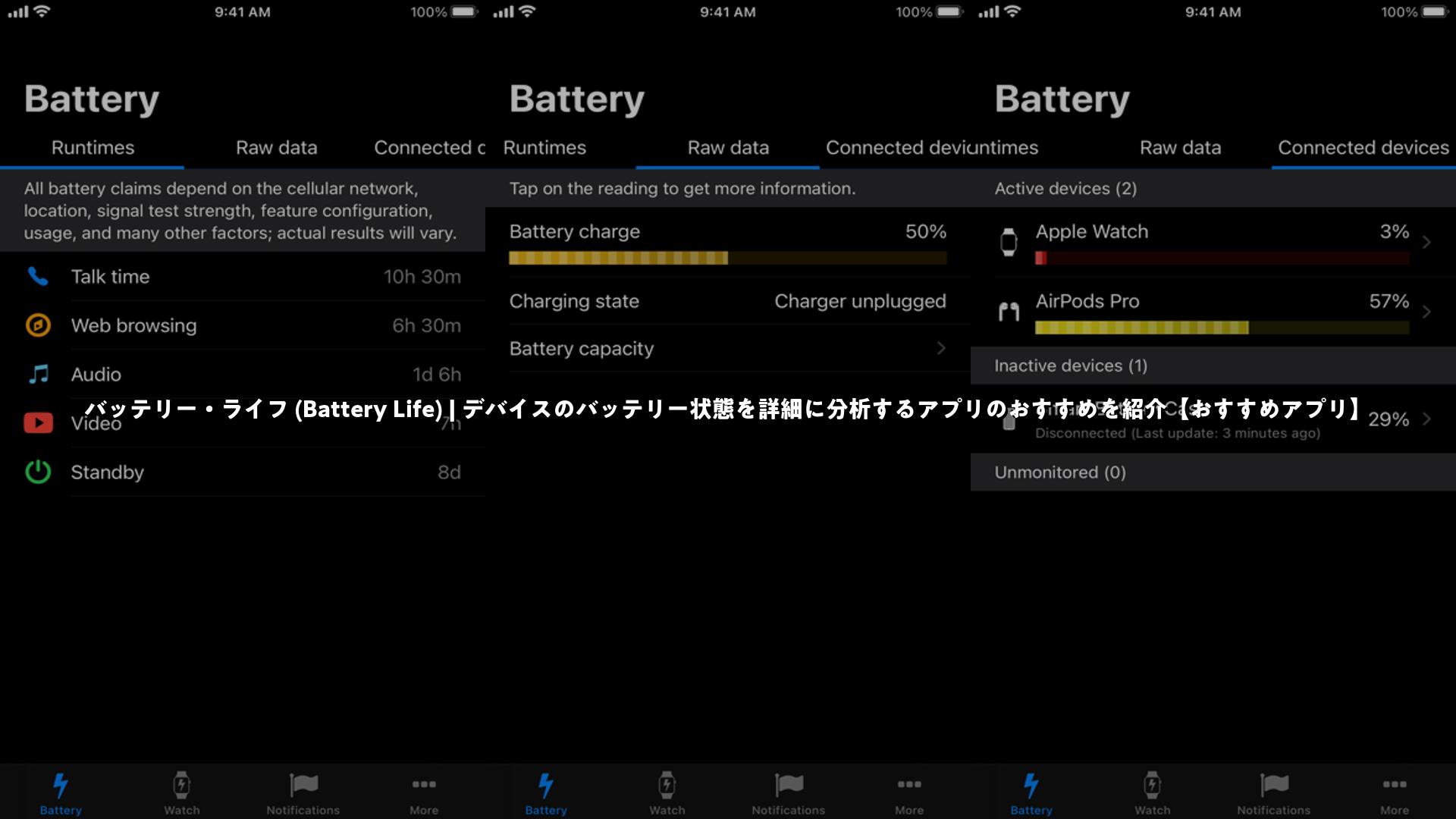1456x819 pixels.
Task: Open AirPods Pro details chevron
Action: click(1426, 312)
